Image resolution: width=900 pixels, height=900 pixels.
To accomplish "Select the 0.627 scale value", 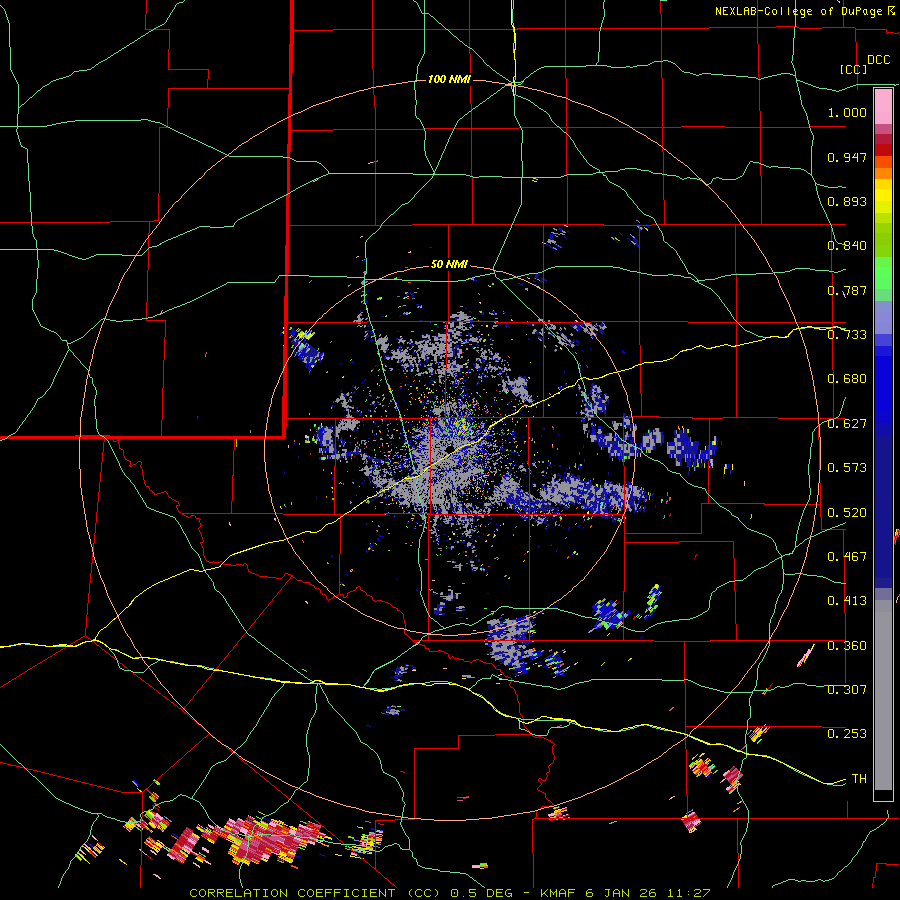I will tap(847, 424).
